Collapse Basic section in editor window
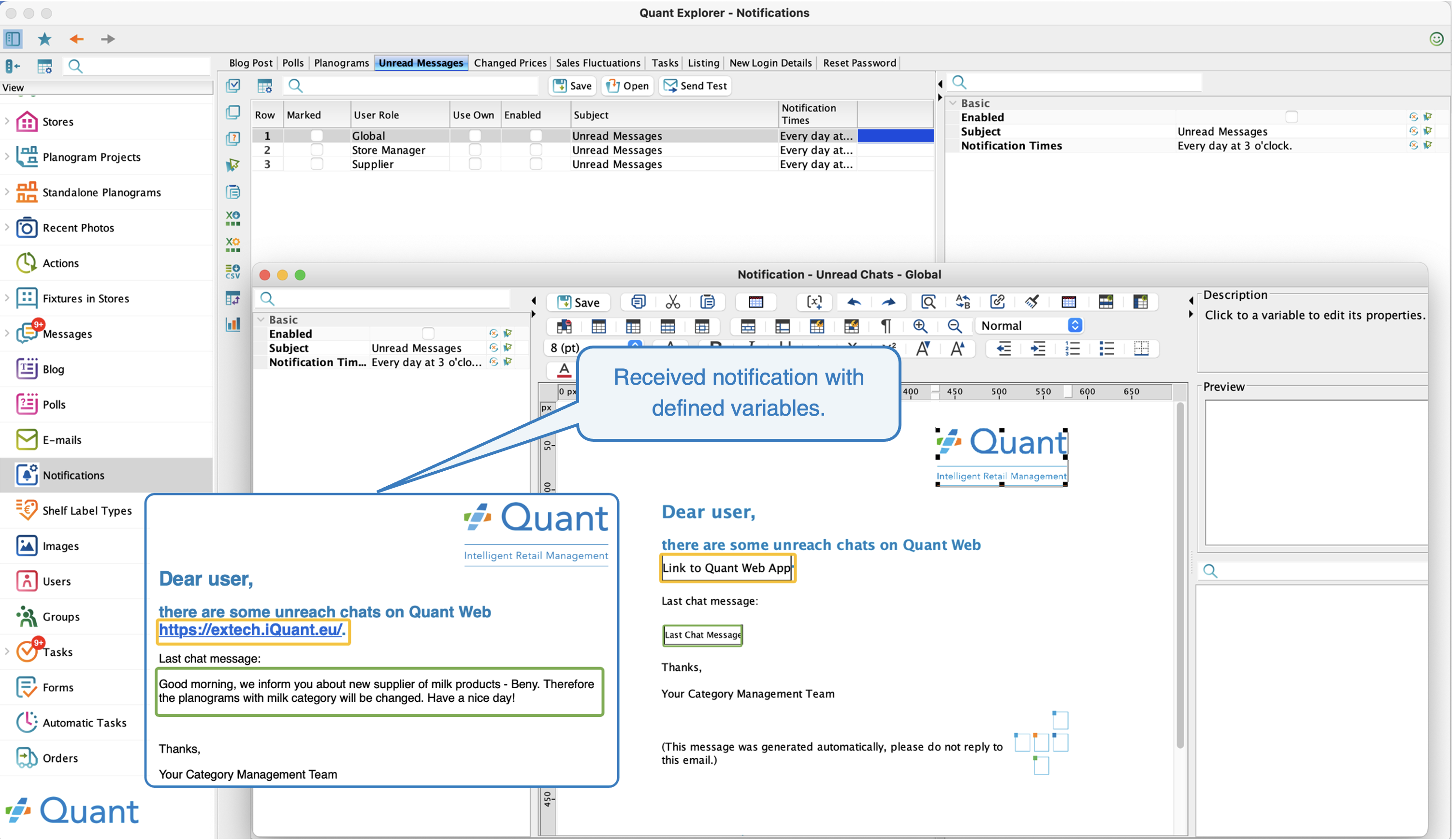 click(261, 319)
